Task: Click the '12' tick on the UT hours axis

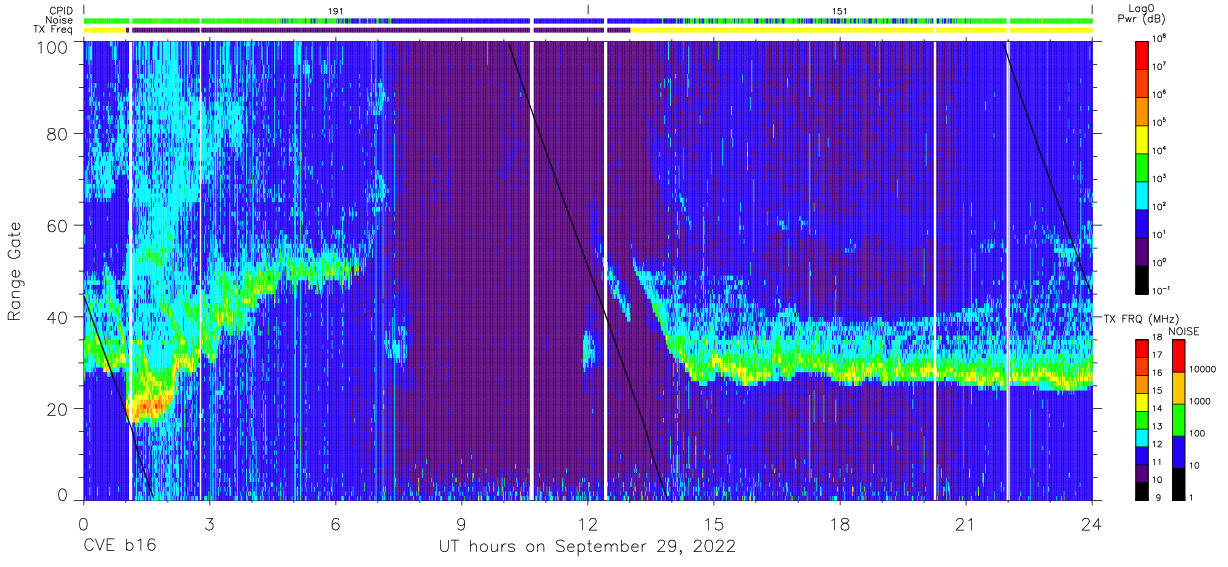Action: [588, 523]
